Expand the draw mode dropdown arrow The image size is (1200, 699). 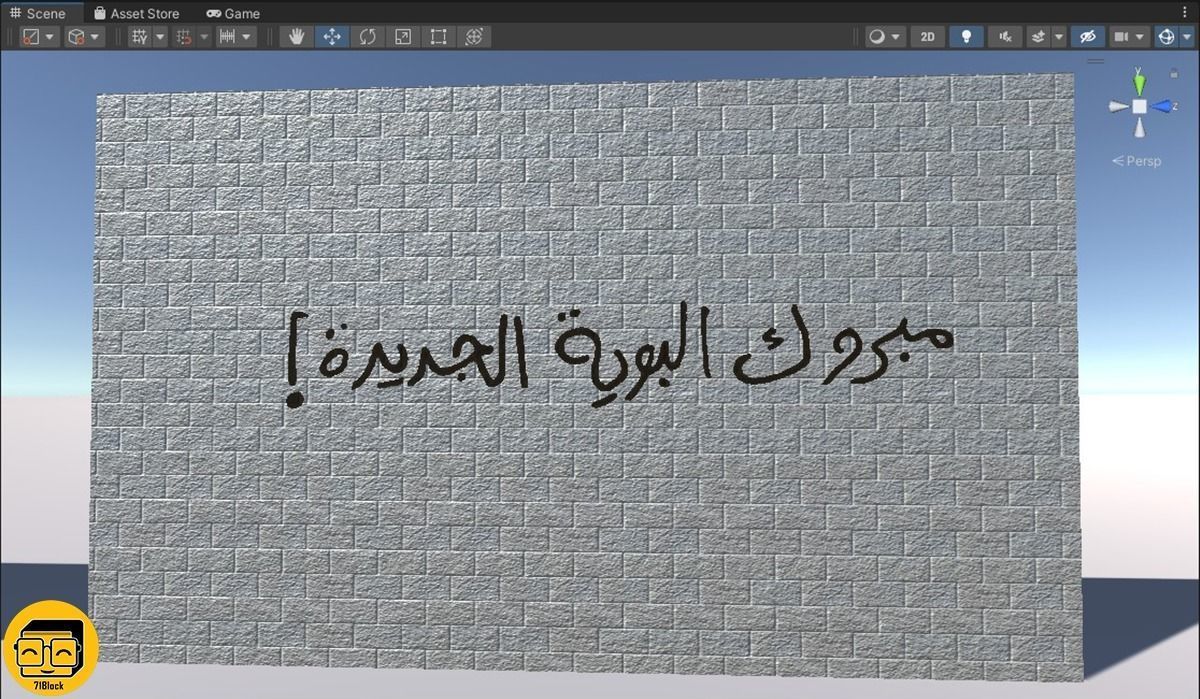(x=896, y=37)
